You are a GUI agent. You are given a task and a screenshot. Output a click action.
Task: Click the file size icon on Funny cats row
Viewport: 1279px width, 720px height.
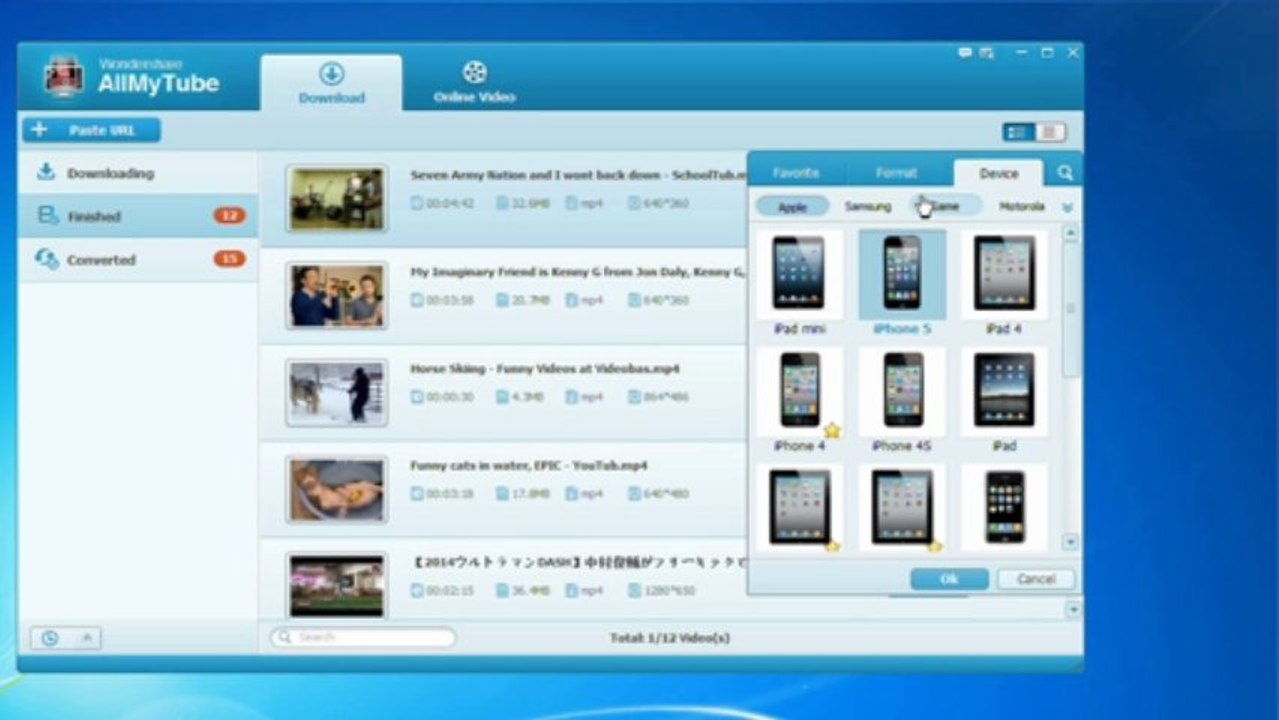click(x=503, y=494)
